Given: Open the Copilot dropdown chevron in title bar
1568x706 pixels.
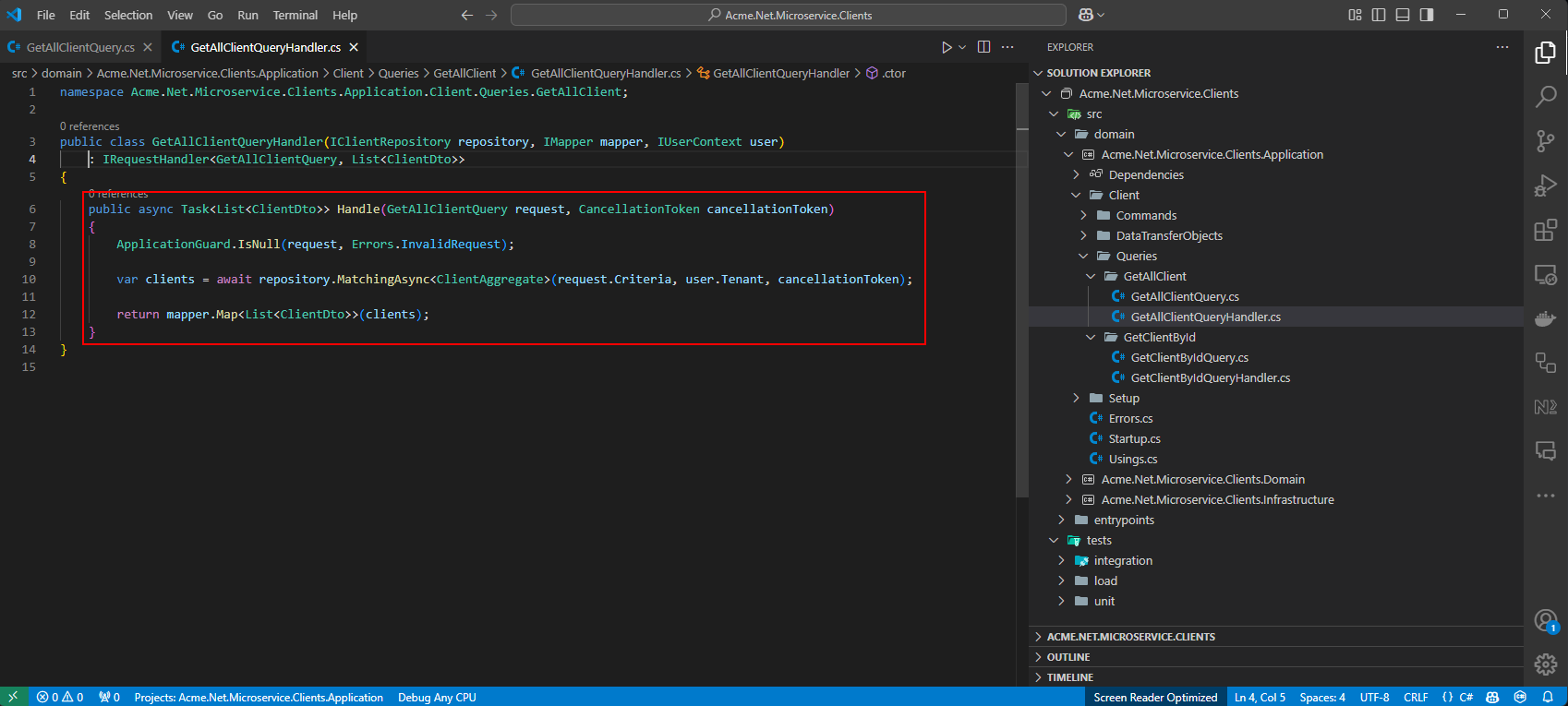Looking at the screenshot, I should 1101,15.
